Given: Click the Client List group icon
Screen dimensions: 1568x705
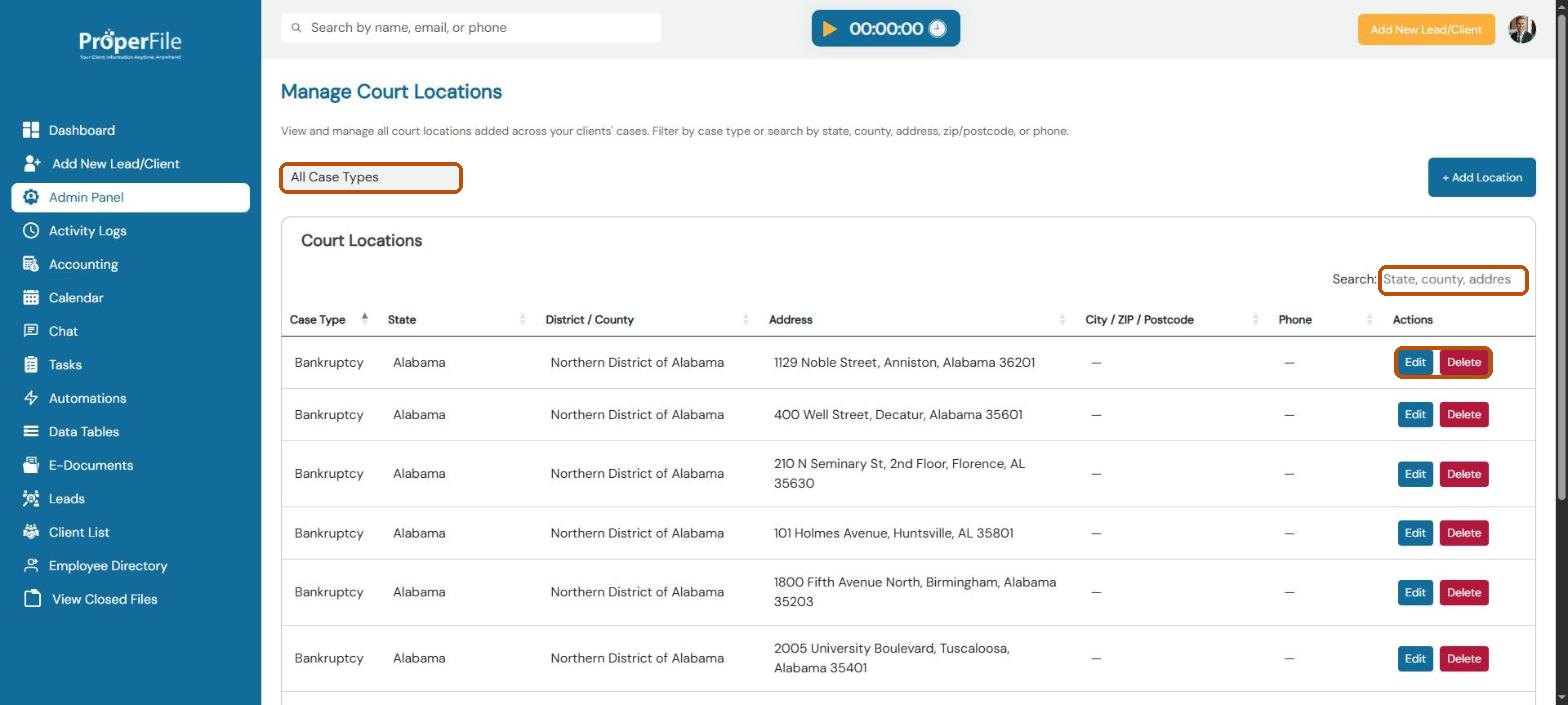Looking at the screenshot, I should pos(31,532).
